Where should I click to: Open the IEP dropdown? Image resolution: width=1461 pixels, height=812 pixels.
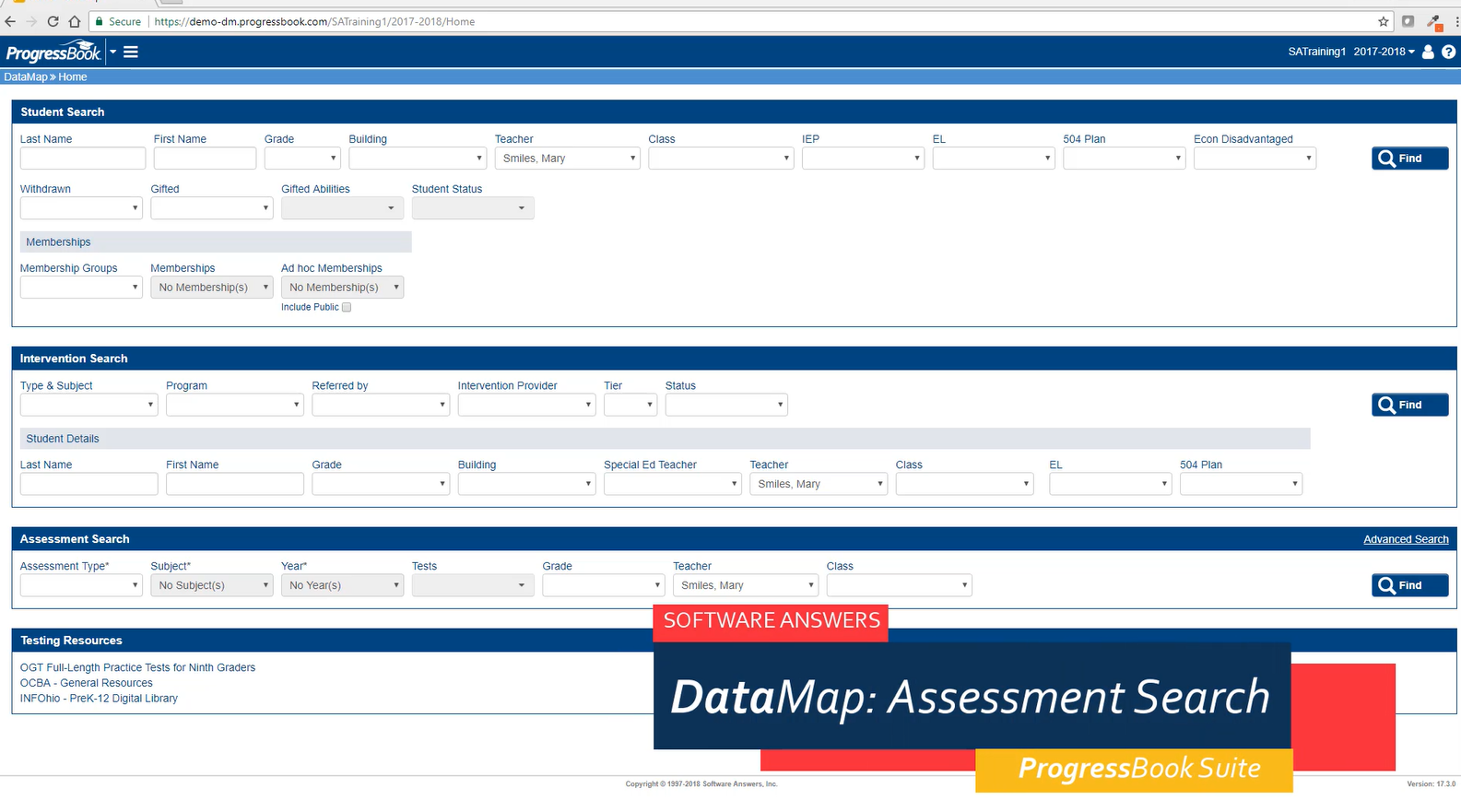point(863,159)
